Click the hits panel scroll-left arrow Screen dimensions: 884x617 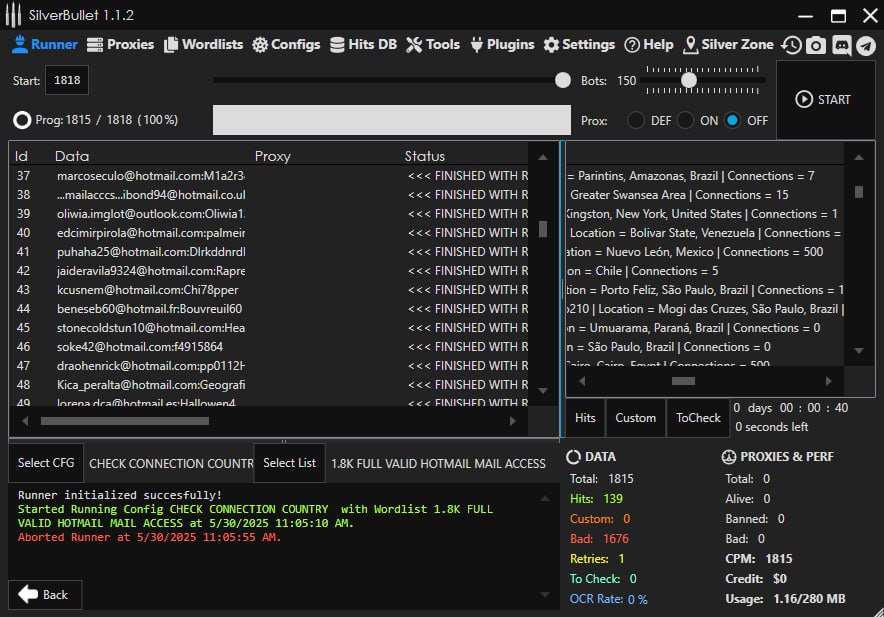click(x=582, y=381)
